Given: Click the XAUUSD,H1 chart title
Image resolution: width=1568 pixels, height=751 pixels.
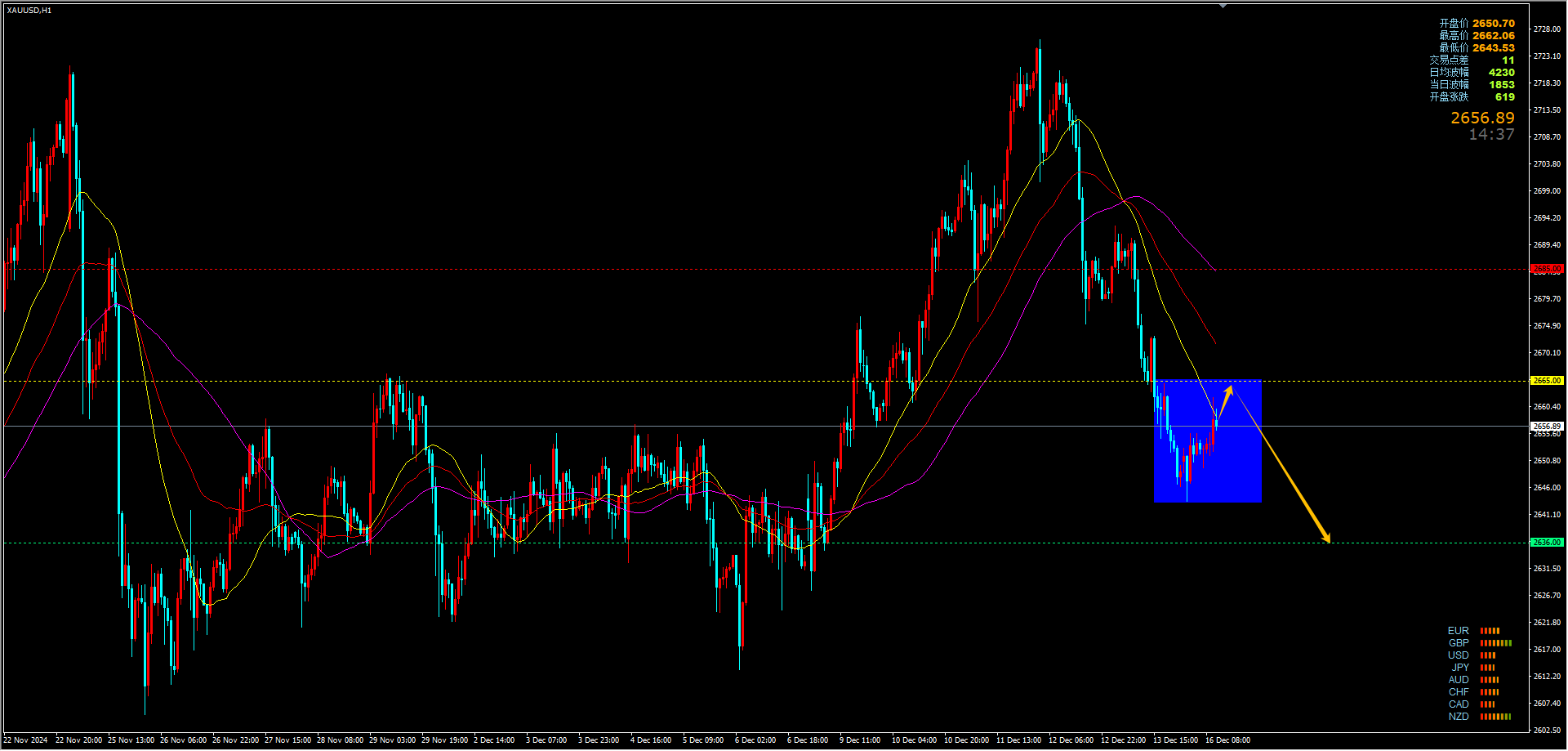Looking at the screenshot, I should click(x=29, y=11).
